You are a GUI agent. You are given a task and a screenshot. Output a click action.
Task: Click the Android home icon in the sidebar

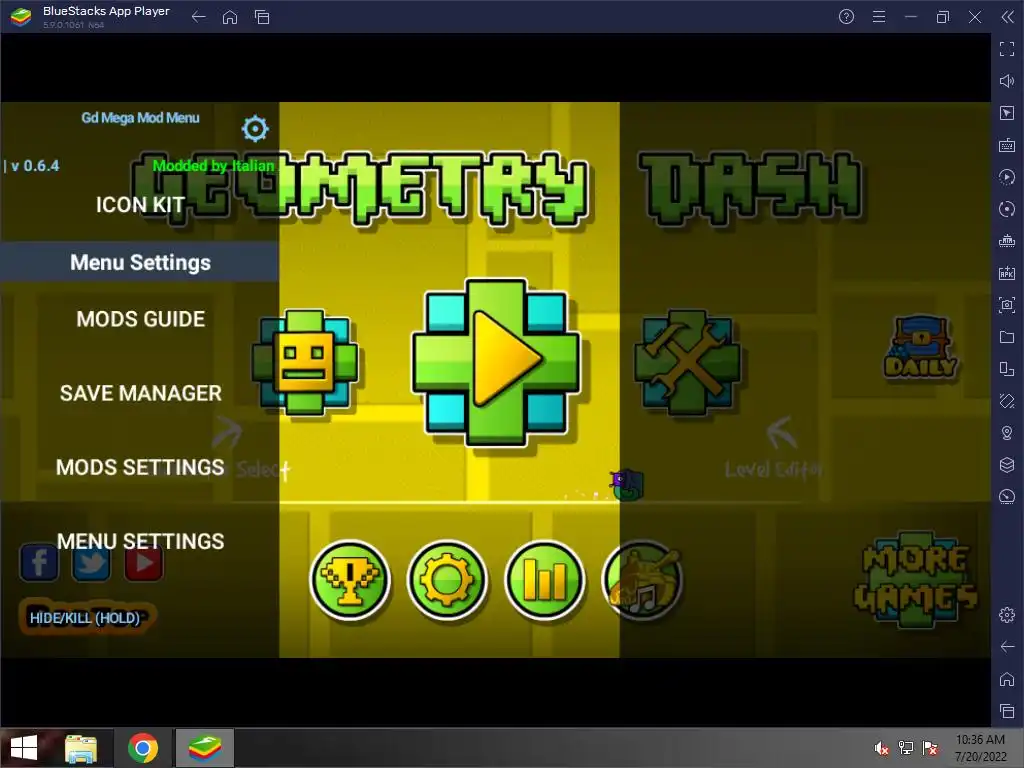pos(1007,679)
